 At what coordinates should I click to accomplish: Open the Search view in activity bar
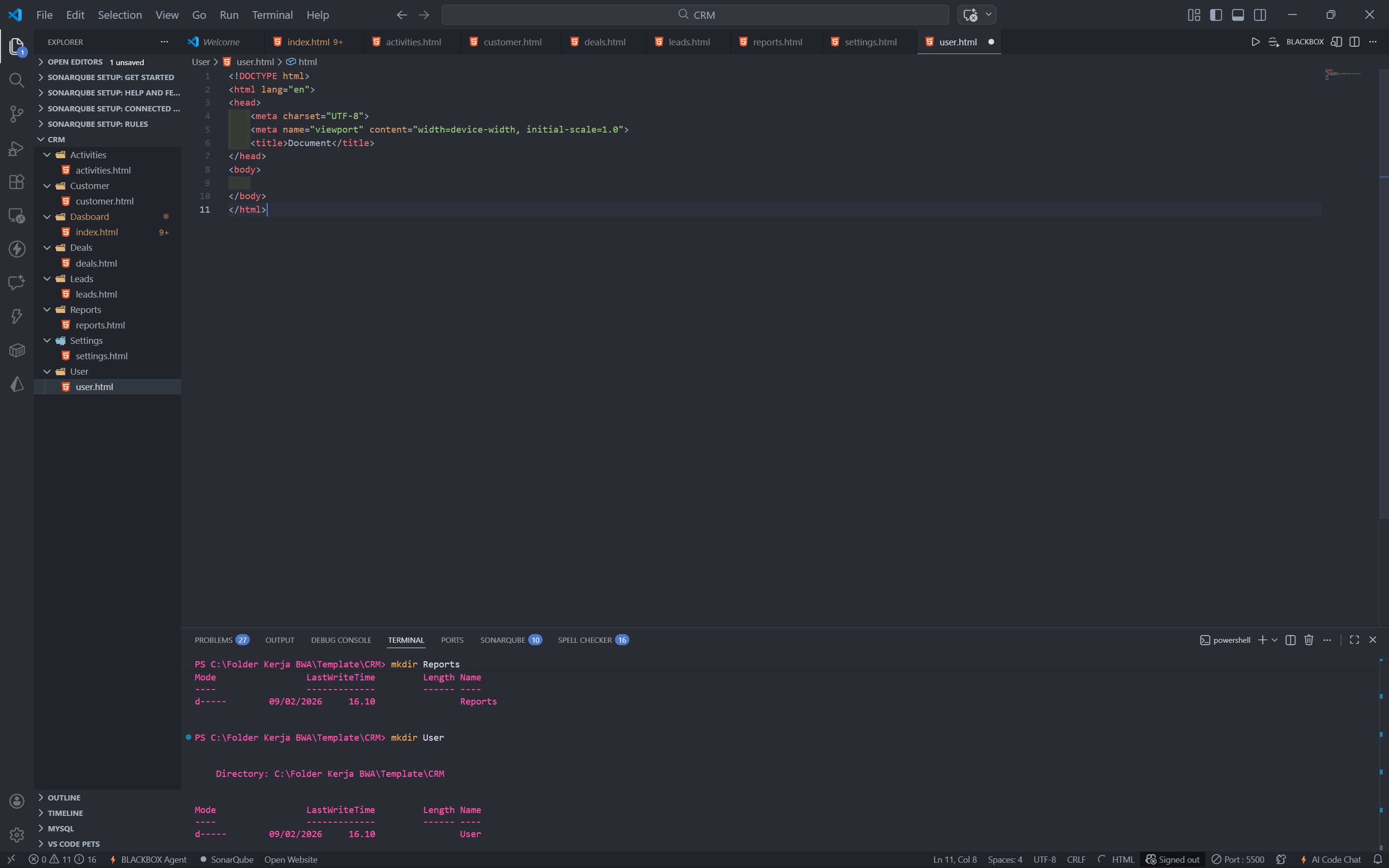(17, 81)
